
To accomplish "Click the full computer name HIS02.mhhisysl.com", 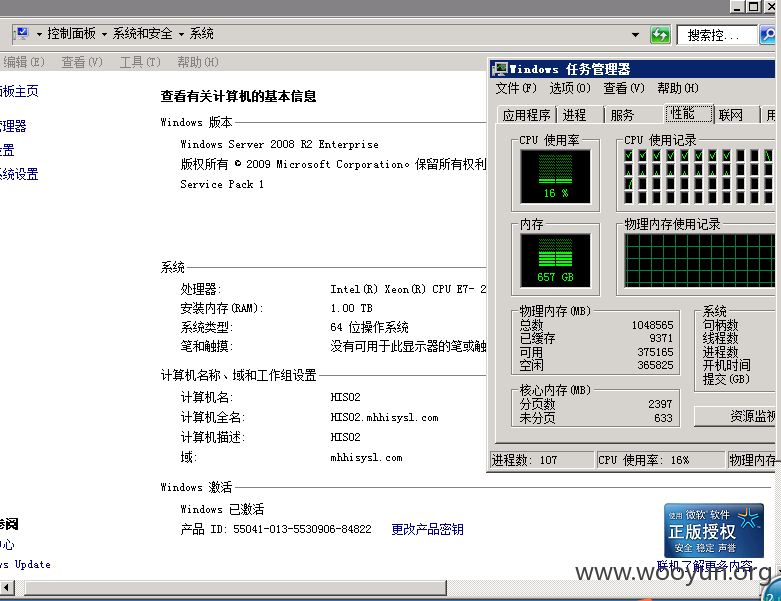I will pos(385,417).
